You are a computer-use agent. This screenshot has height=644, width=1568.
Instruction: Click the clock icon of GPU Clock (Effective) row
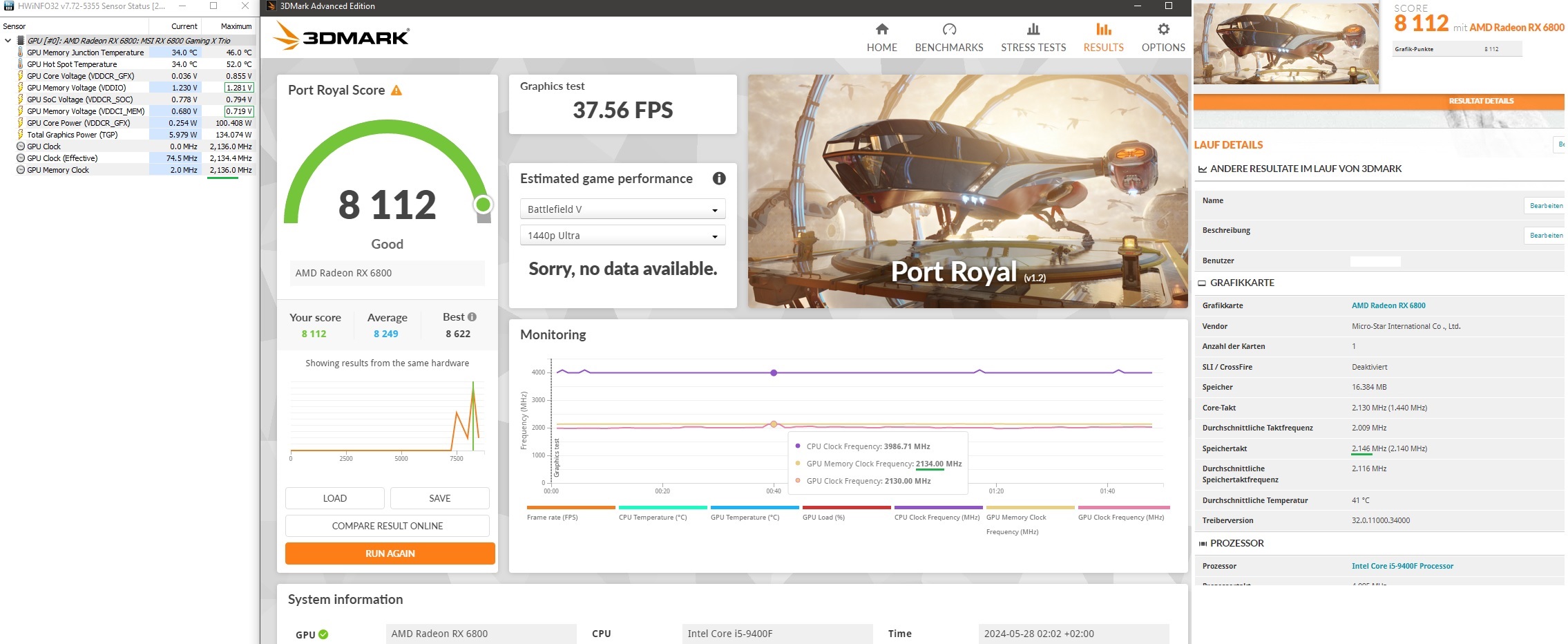click(x=21, y=158)
